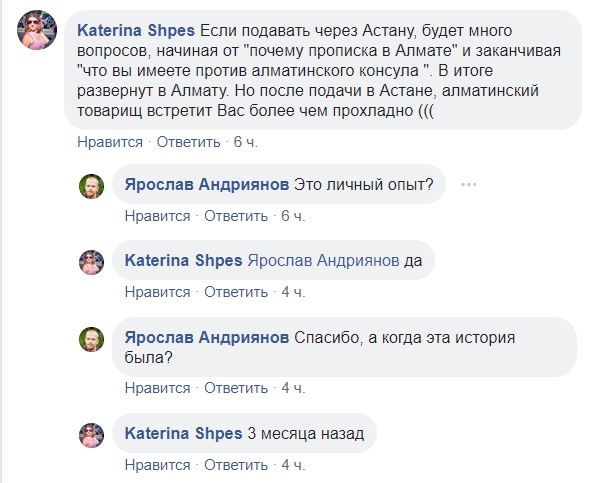Open the options menu beside "Это личный опыт?"
The width and height of the screenshot is (601, 483).
point(467,185)
